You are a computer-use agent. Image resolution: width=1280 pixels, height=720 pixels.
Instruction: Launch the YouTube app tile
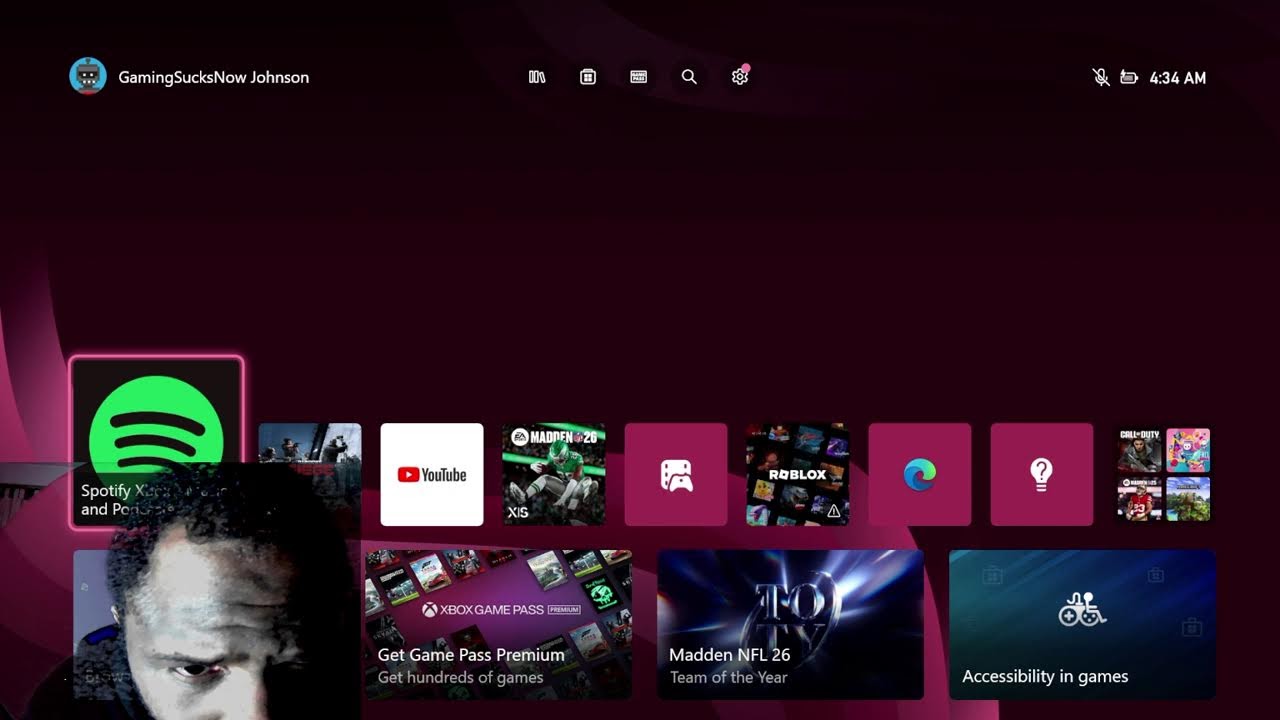[x=432, y=474]
